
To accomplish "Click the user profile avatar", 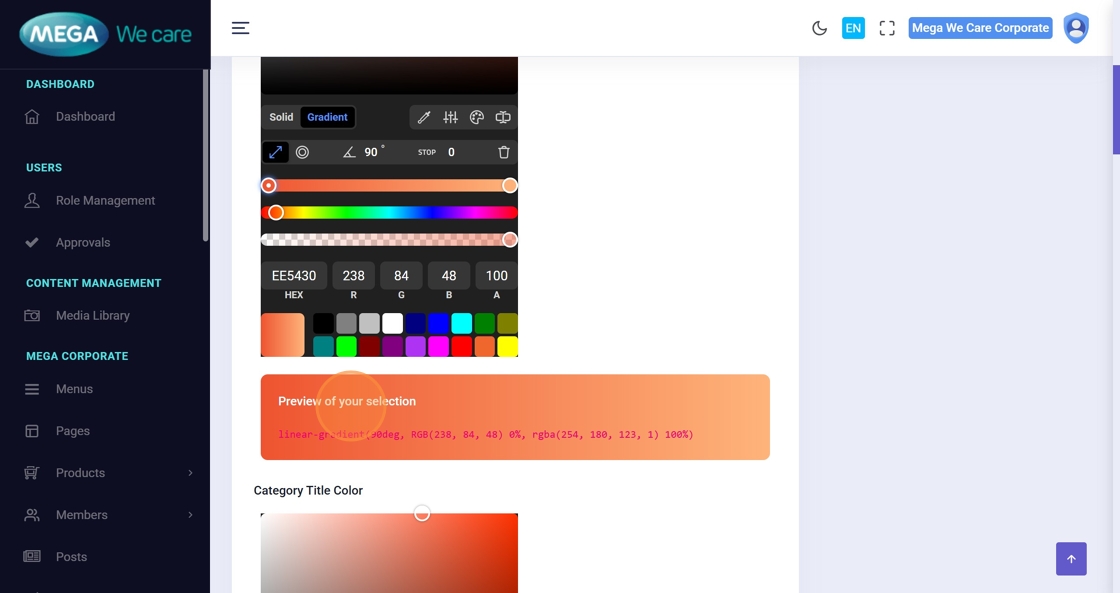I will [x=1076, y=28].
